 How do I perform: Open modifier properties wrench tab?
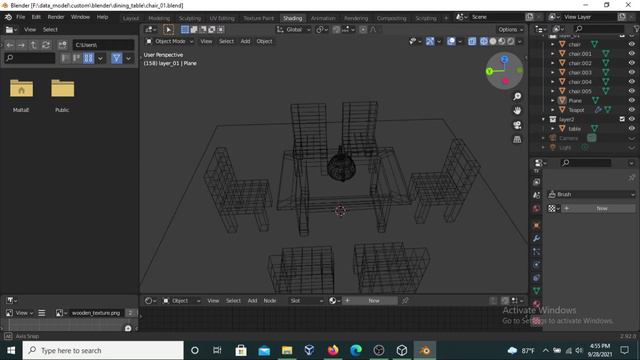point(536,238)
